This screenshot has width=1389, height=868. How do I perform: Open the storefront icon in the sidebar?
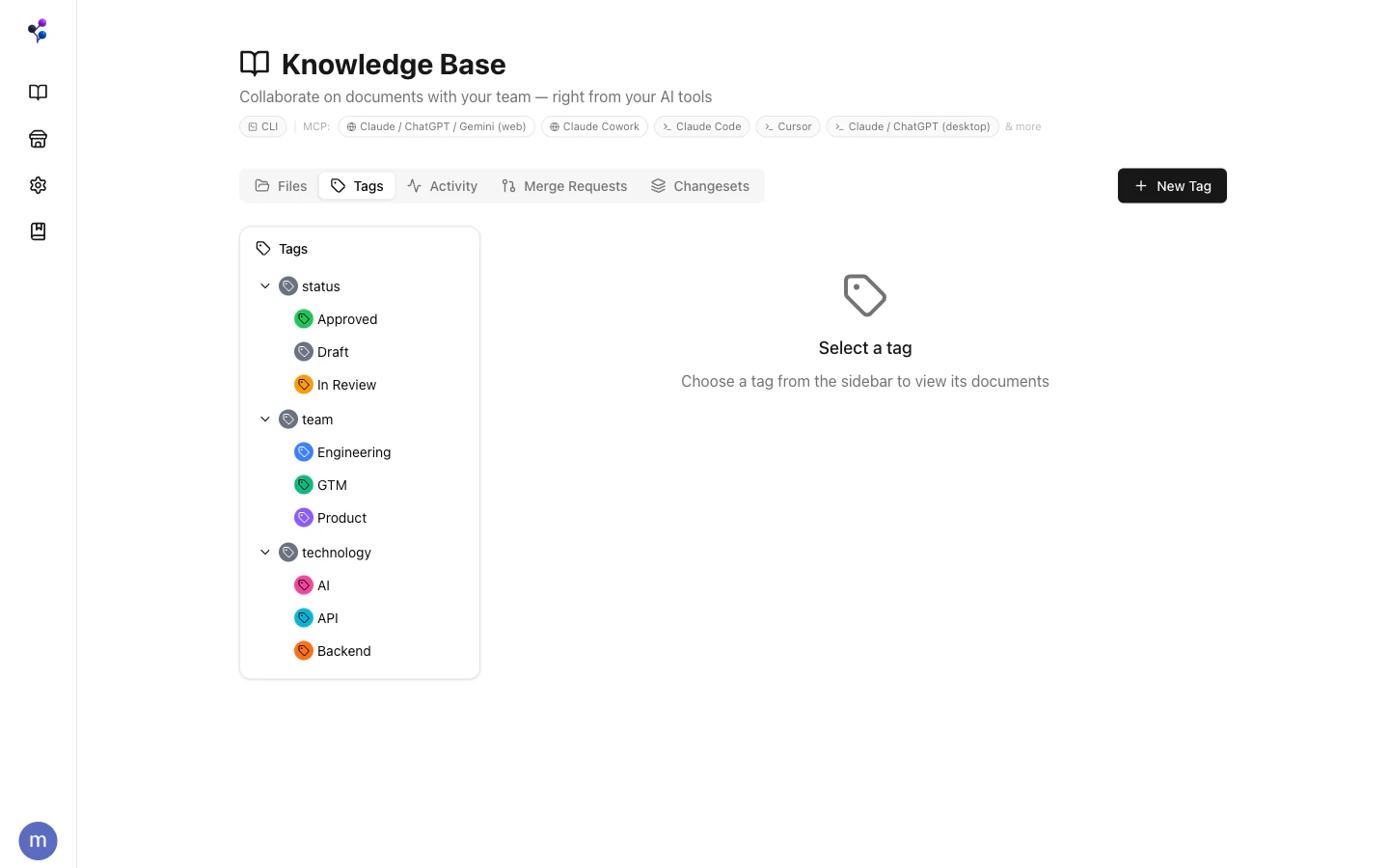(38, 138)
